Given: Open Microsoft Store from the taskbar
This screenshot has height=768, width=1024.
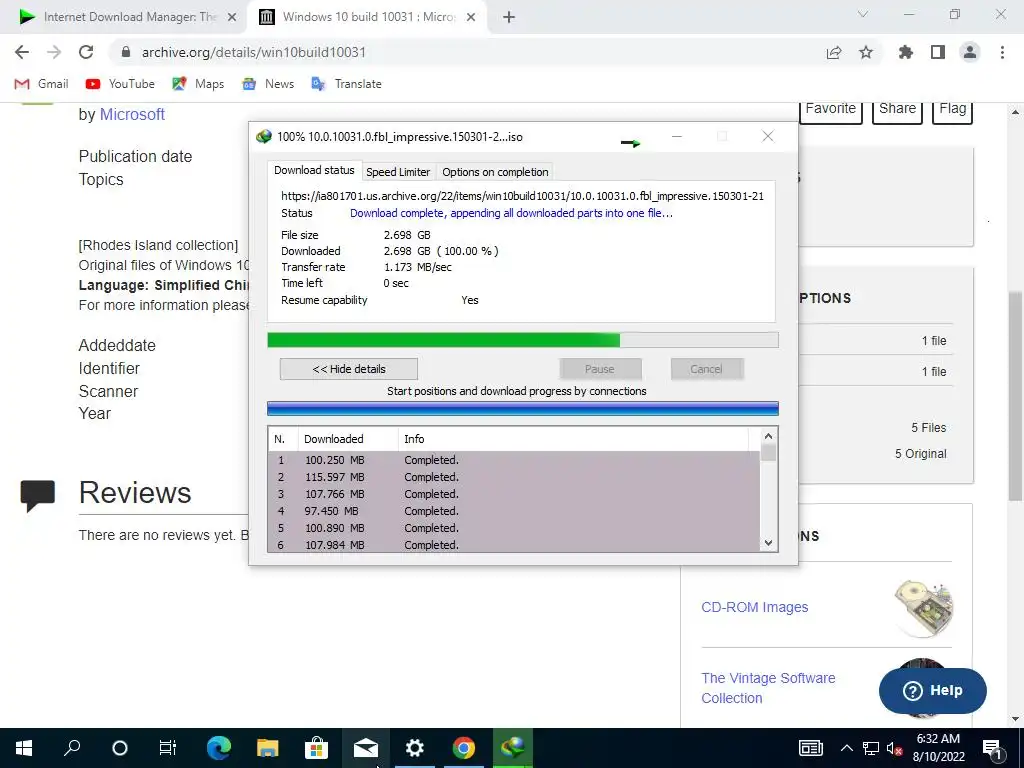Looking at the screenshot, I should pos(316,748).
